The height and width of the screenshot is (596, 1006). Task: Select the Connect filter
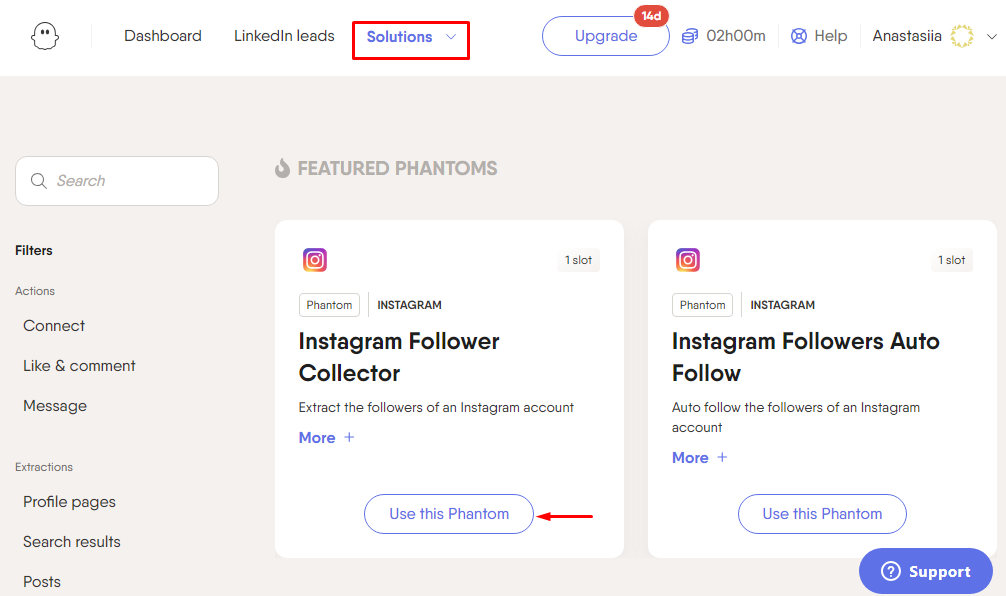pyautogui.click(x=54, y=326)
